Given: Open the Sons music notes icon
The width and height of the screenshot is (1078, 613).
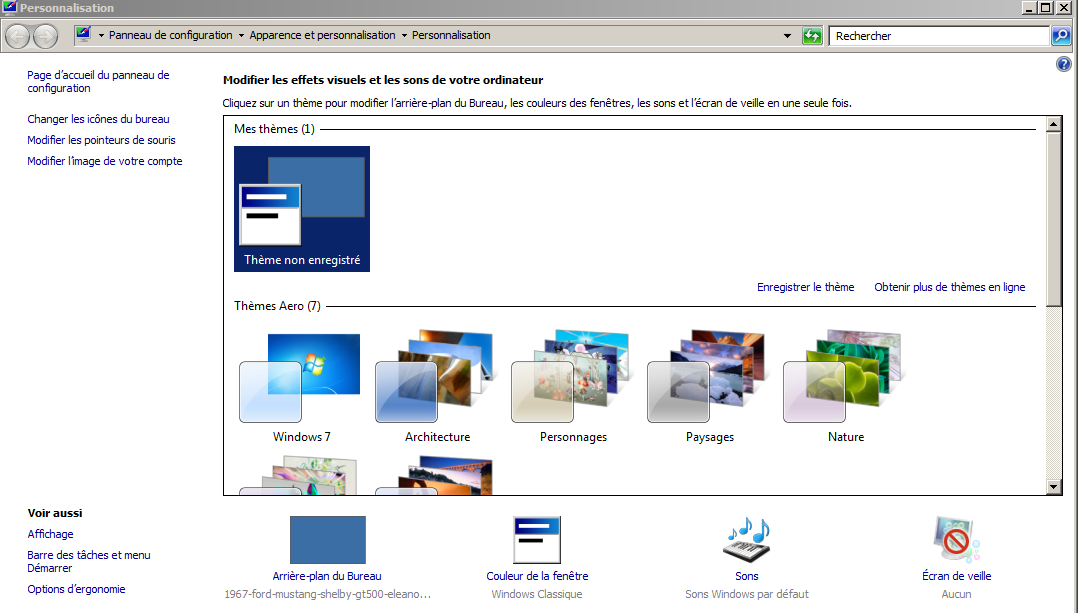Looking at the screenshot, I should (x=747, y=539).
